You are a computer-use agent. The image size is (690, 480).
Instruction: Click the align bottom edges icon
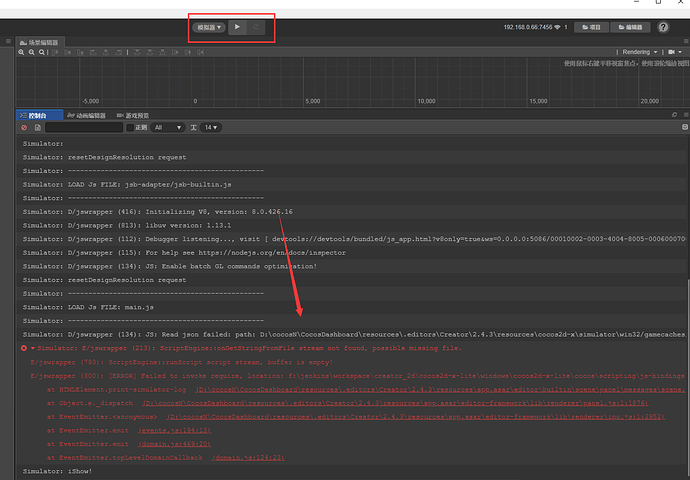[80, 52]
